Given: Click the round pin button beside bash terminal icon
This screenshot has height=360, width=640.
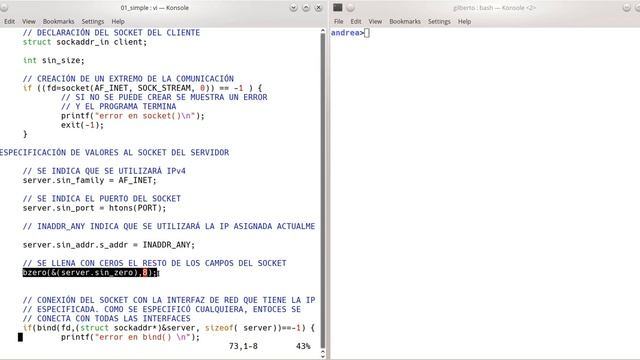Looking at the screenshot, I should tap(351, 7).
